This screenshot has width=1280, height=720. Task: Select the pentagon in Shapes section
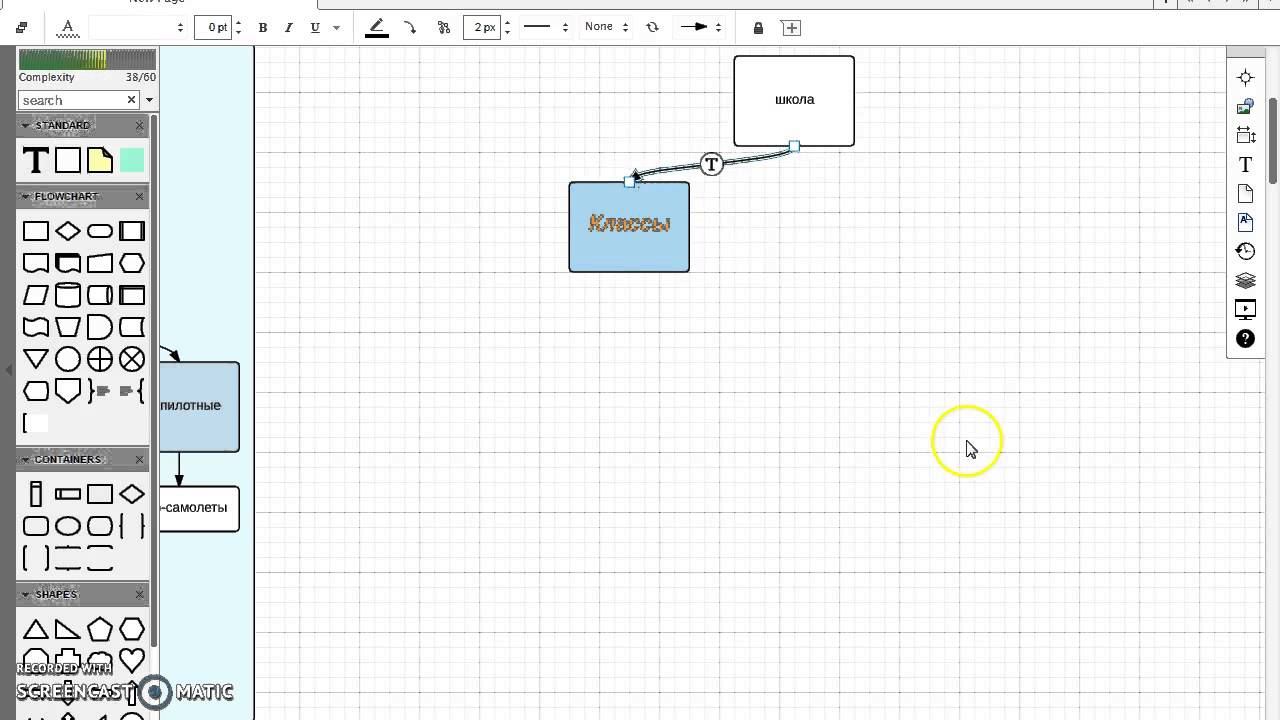[100, 629]
